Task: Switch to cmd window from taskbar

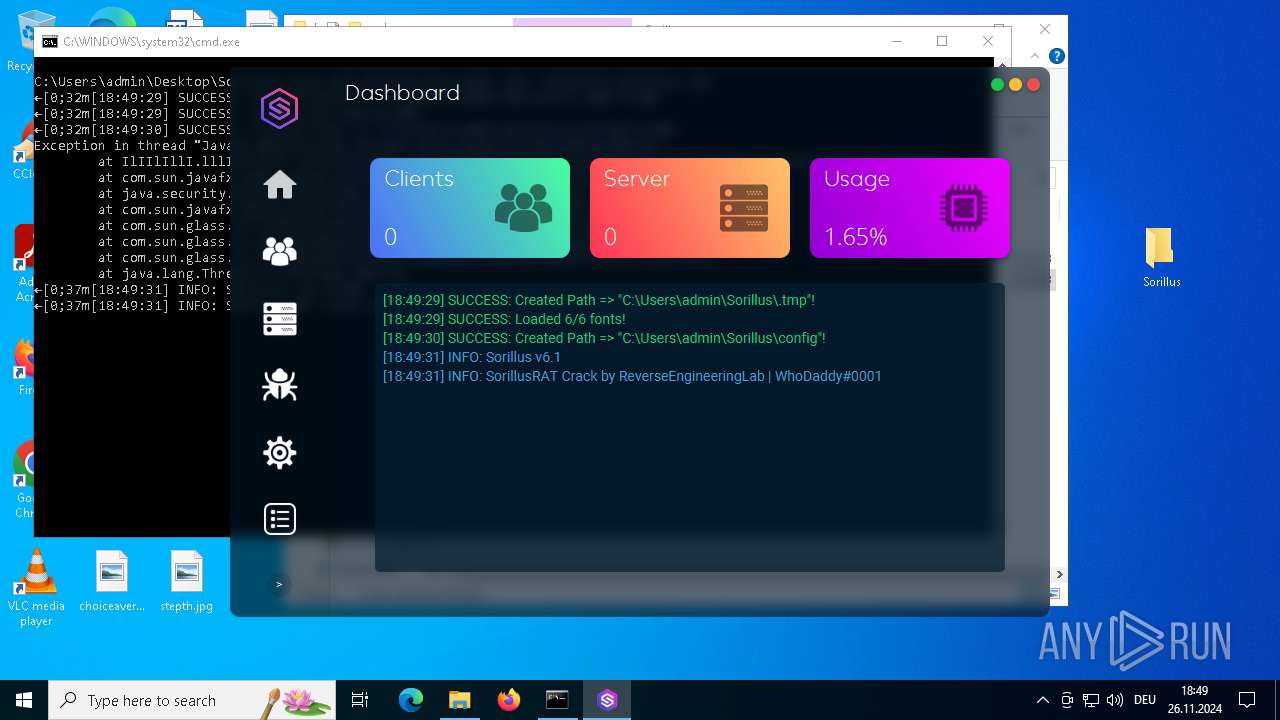Action: (557, 700)
